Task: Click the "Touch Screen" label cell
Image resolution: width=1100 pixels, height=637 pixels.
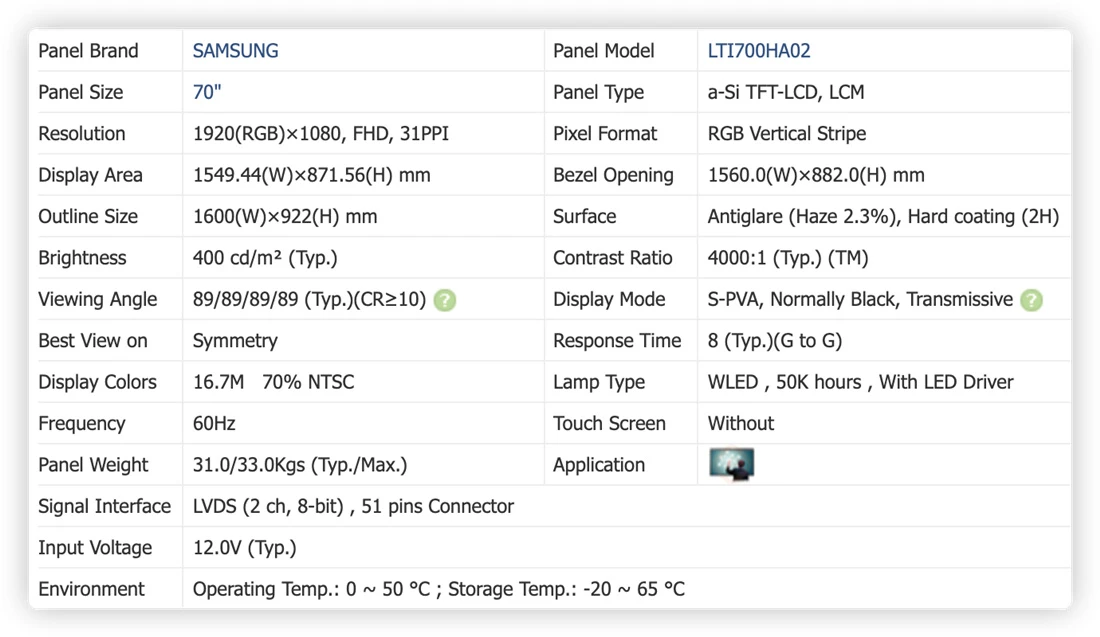Action: click(621, 423)
